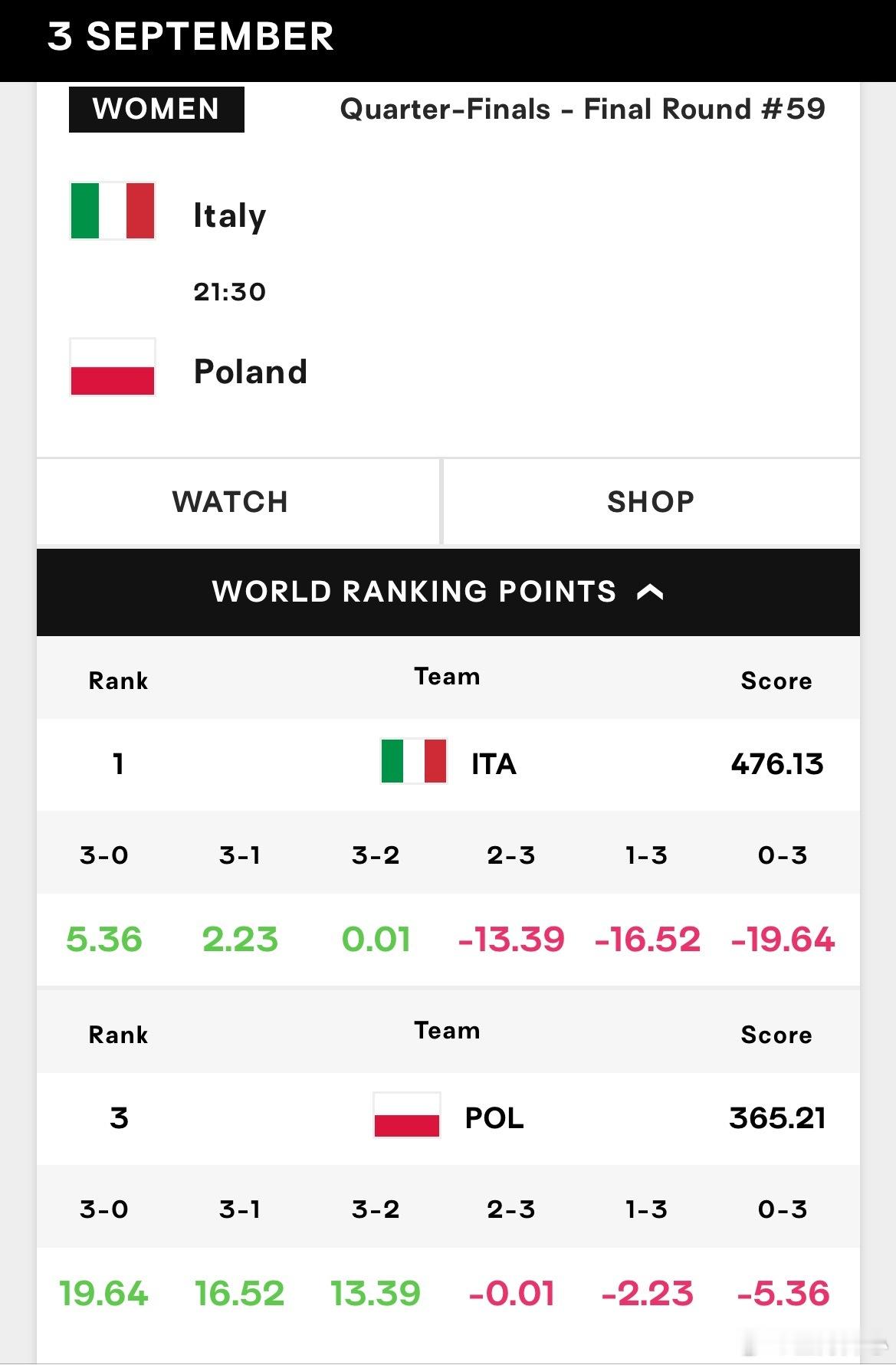Click Italy's score 476.13
This screenshot has width=896, height=1365.
pos(777,764)
